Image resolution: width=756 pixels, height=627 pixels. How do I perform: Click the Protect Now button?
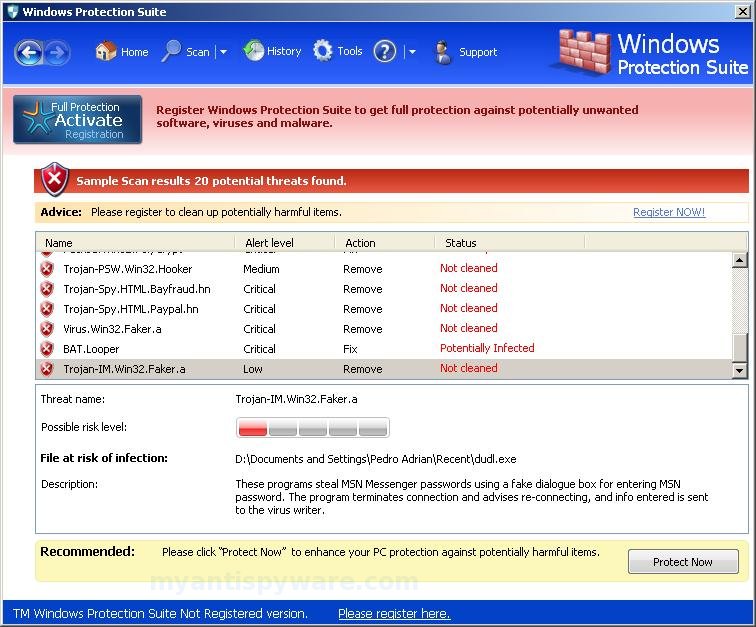[683, 561]
